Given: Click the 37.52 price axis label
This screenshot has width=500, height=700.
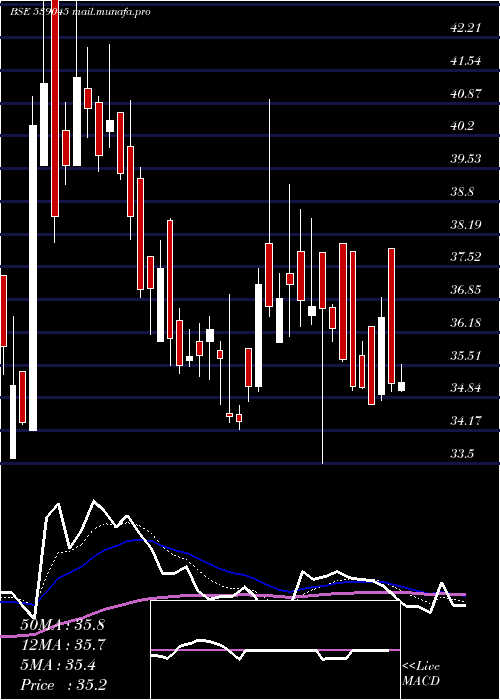Looking at the screenshot, I should (x=466, y=257).
